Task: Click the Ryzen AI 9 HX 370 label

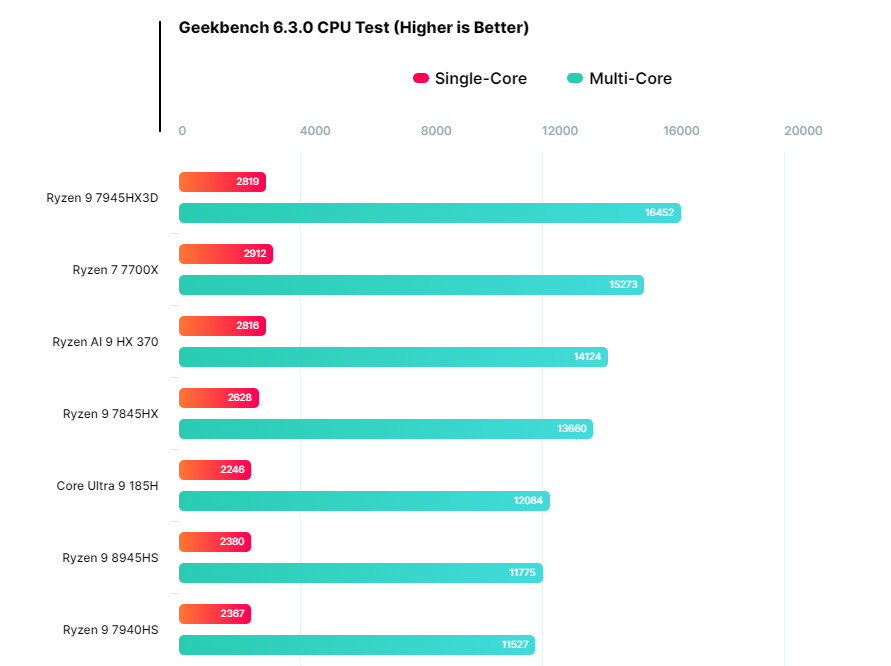Action: pyautogui.click(x=105, y=342)
